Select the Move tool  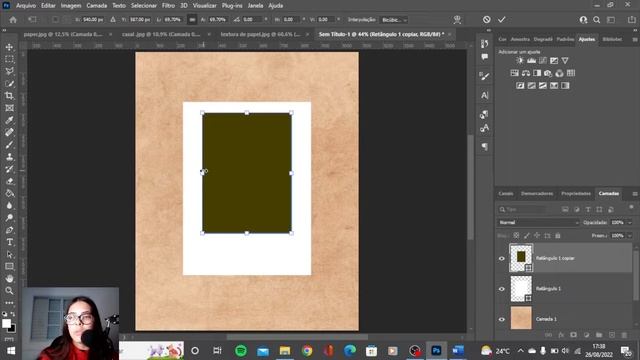point(9,47)
